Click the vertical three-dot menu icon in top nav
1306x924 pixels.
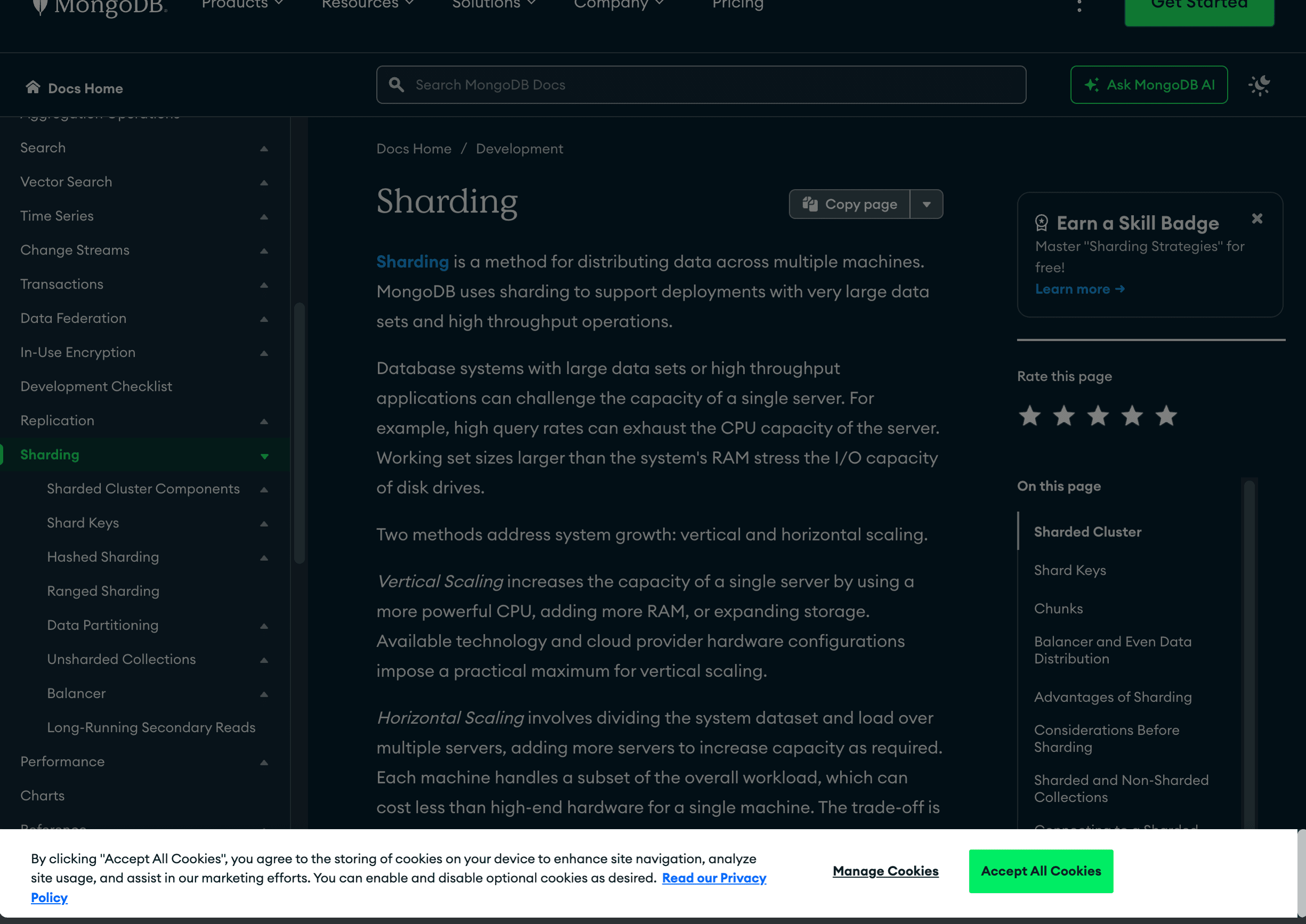[1079, 6]
